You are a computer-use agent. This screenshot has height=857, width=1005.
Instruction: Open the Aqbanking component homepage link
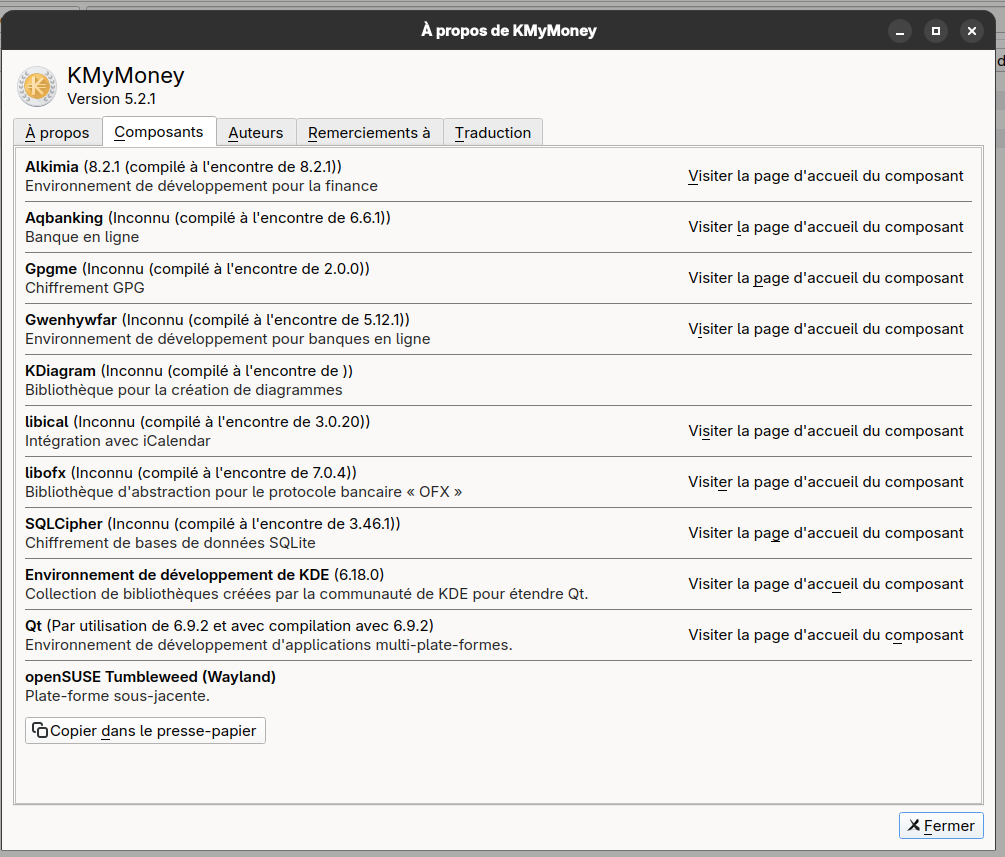point(826,227)
